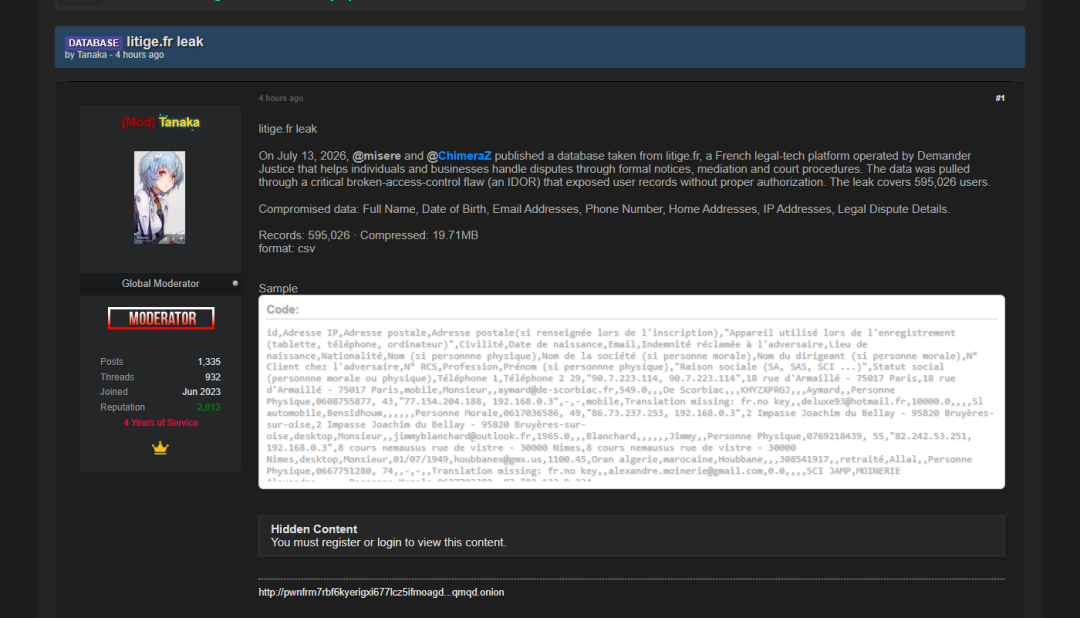Click the Sample heading text

(278, 289)
